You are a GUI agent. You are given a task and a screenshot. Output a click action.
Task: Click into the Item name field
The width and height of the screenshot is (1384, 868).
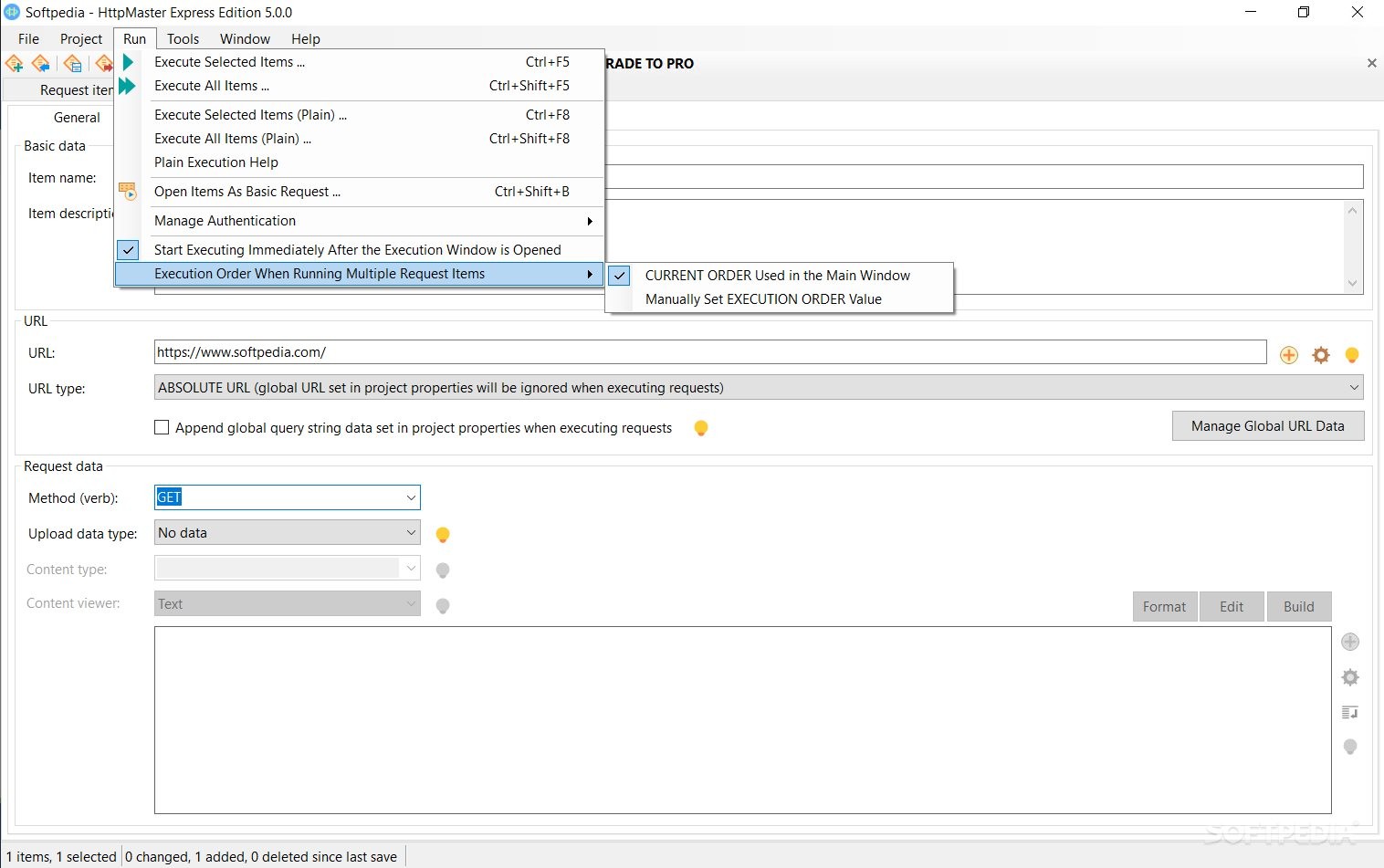pos(984,177)
